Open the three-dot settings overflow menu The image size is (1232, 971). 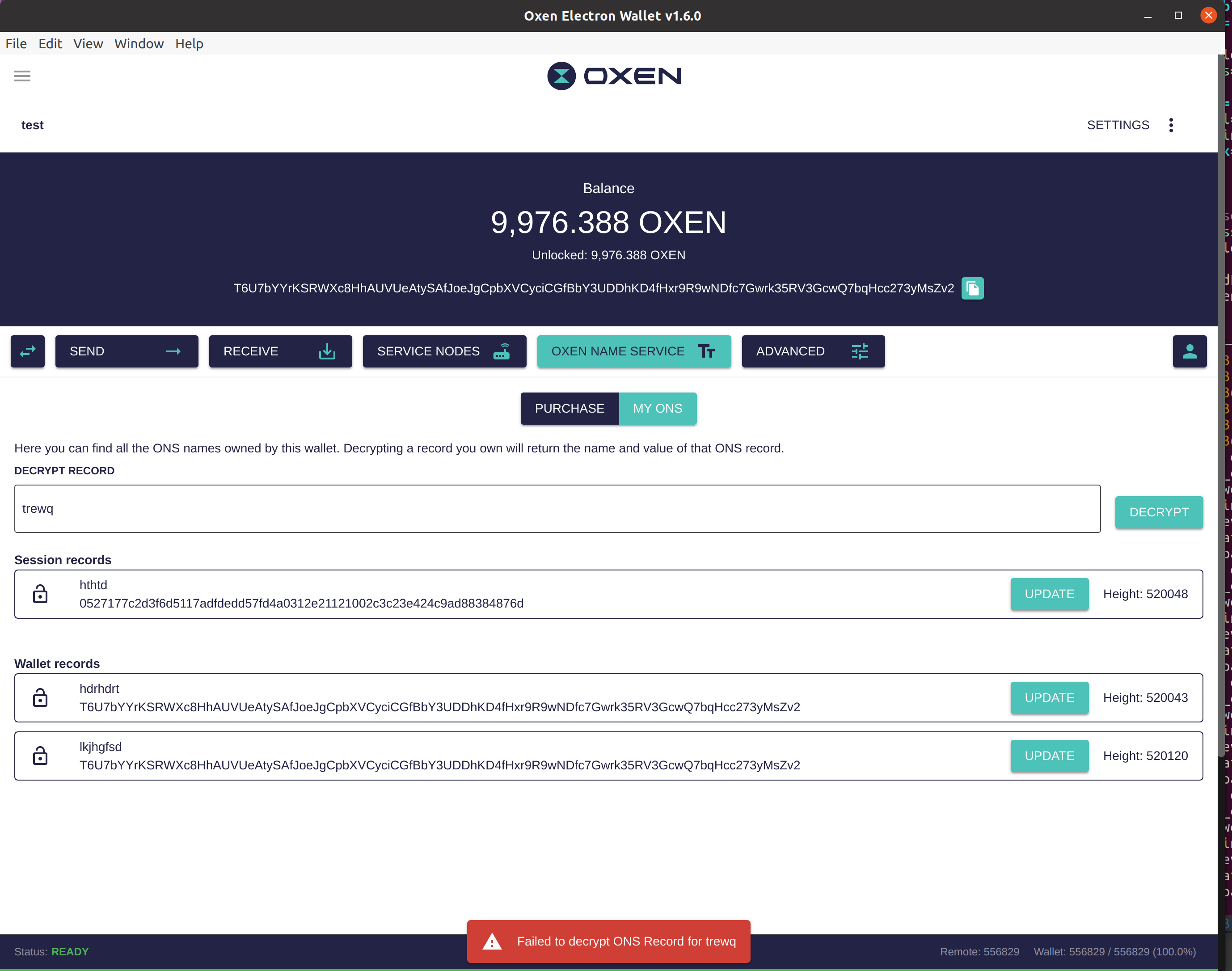1171,125
